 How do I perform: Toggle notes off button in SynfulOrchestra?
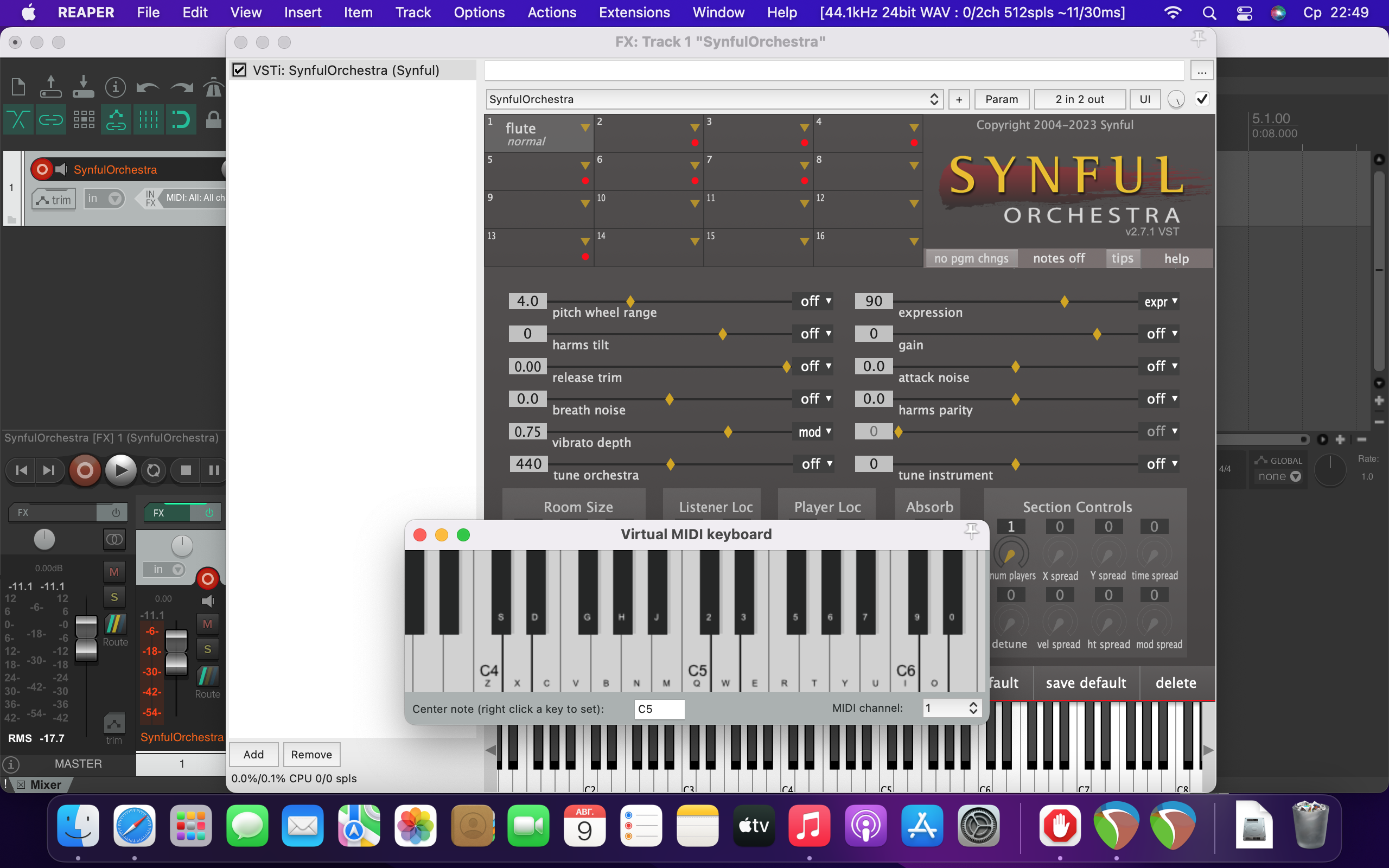(x=1059, y=258)
